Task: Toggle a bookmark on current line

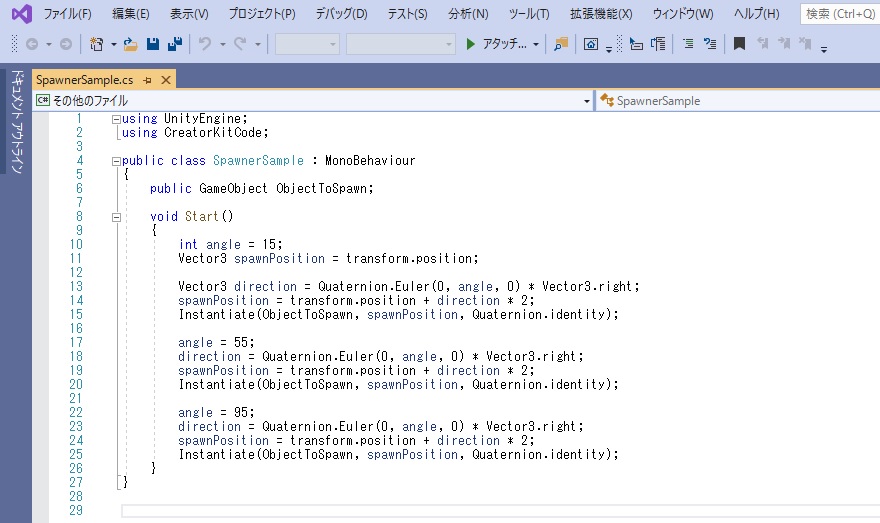Action: [x=740, y=44]
